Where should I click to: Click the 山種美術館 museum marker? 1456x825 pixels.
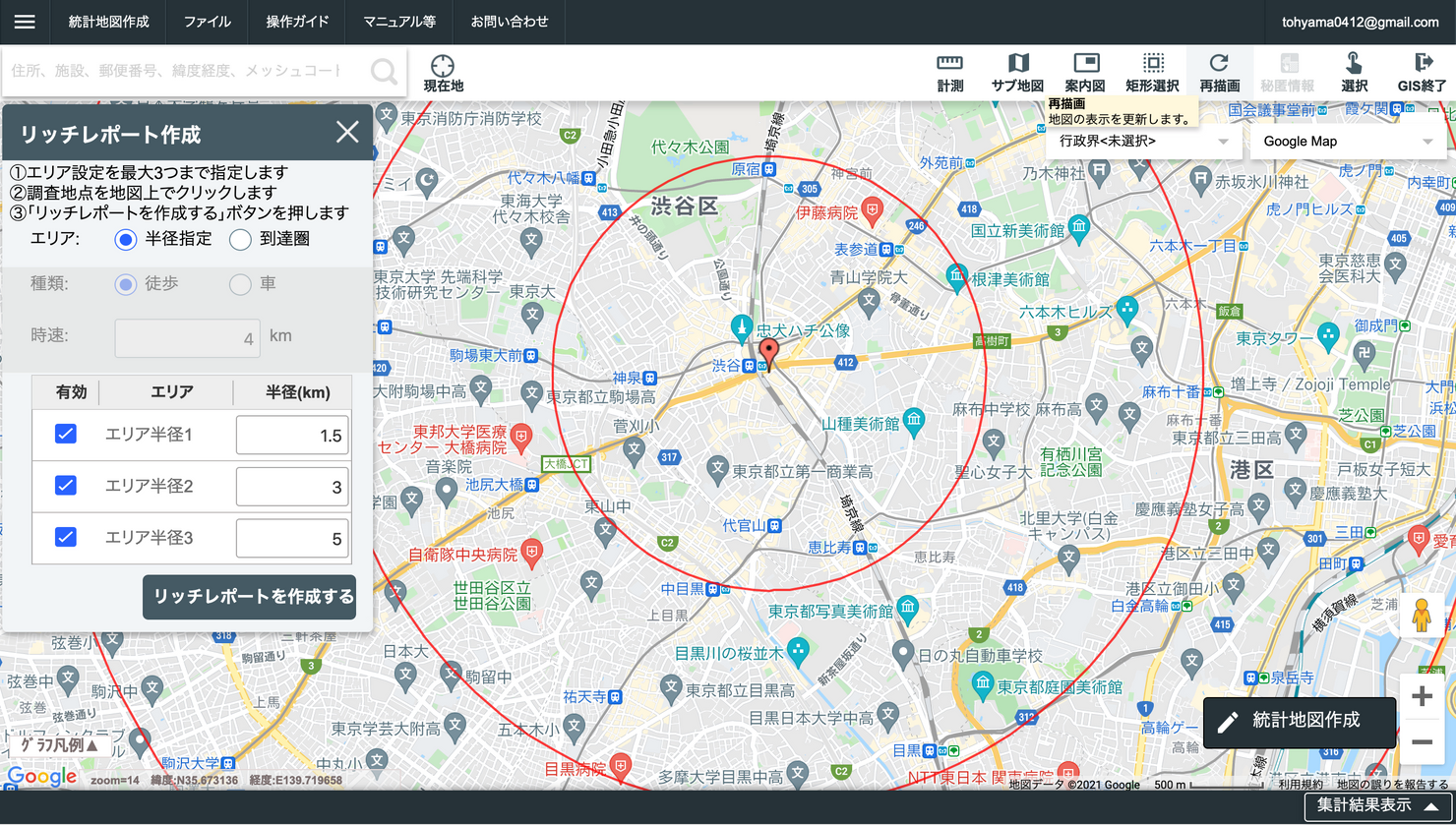914,421
